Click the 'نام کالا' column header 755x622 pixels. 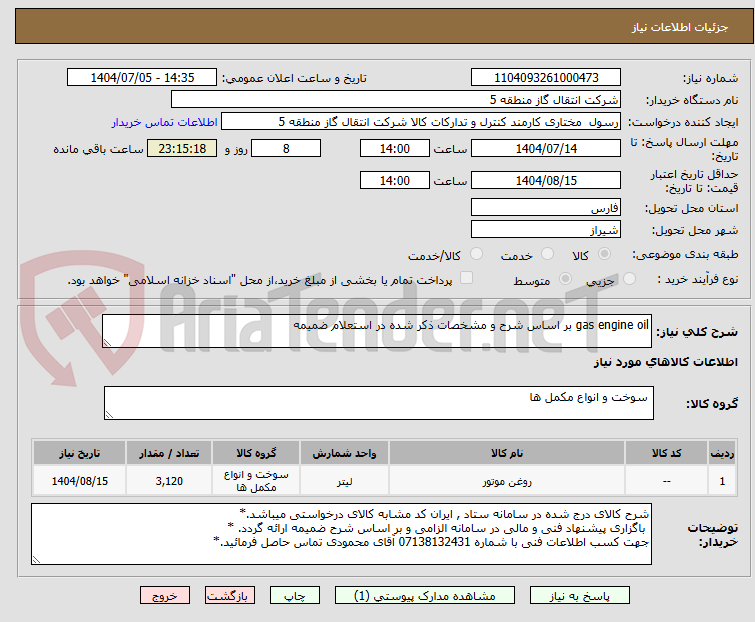tap(507, 453)
